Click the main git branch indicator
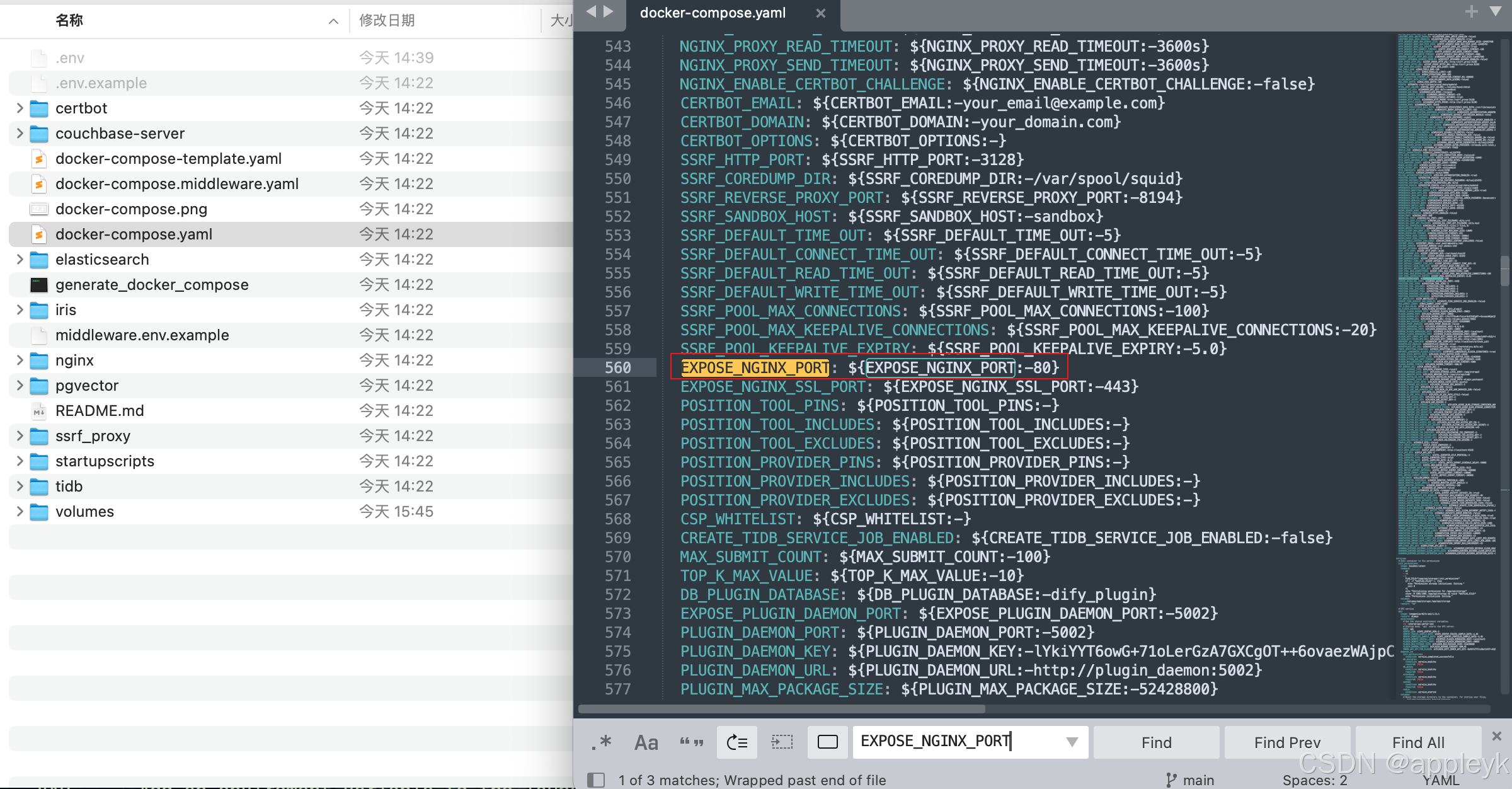Image resolution: width=1512 pixels, height=789 pixels. [1190, 780]
